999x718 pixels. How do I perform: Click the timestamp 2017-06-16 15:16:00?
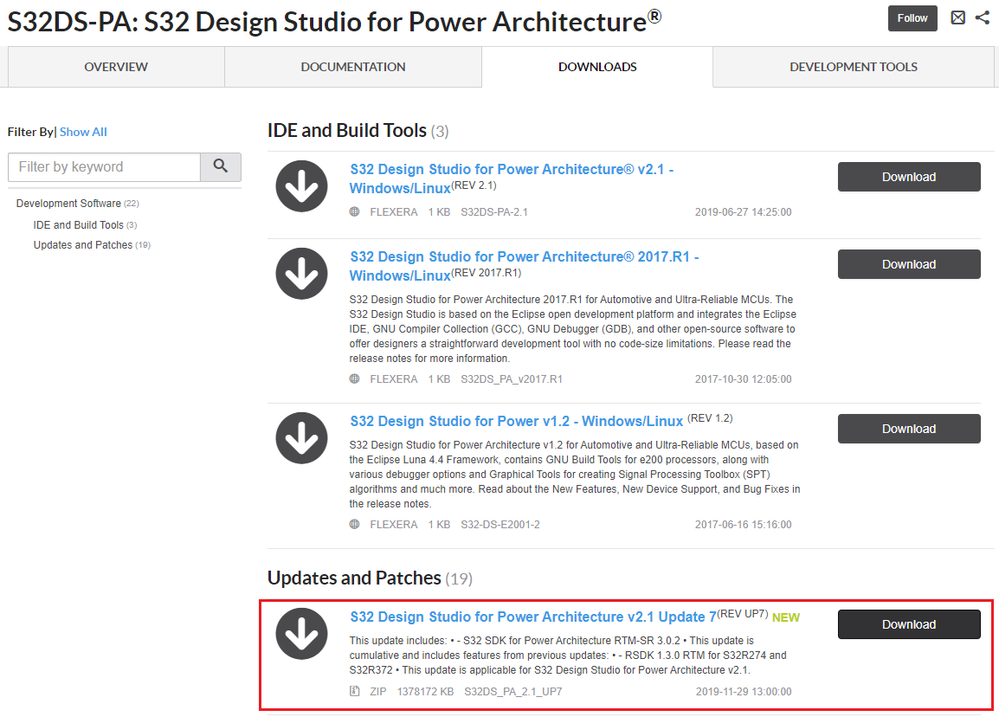click(743, 524)
